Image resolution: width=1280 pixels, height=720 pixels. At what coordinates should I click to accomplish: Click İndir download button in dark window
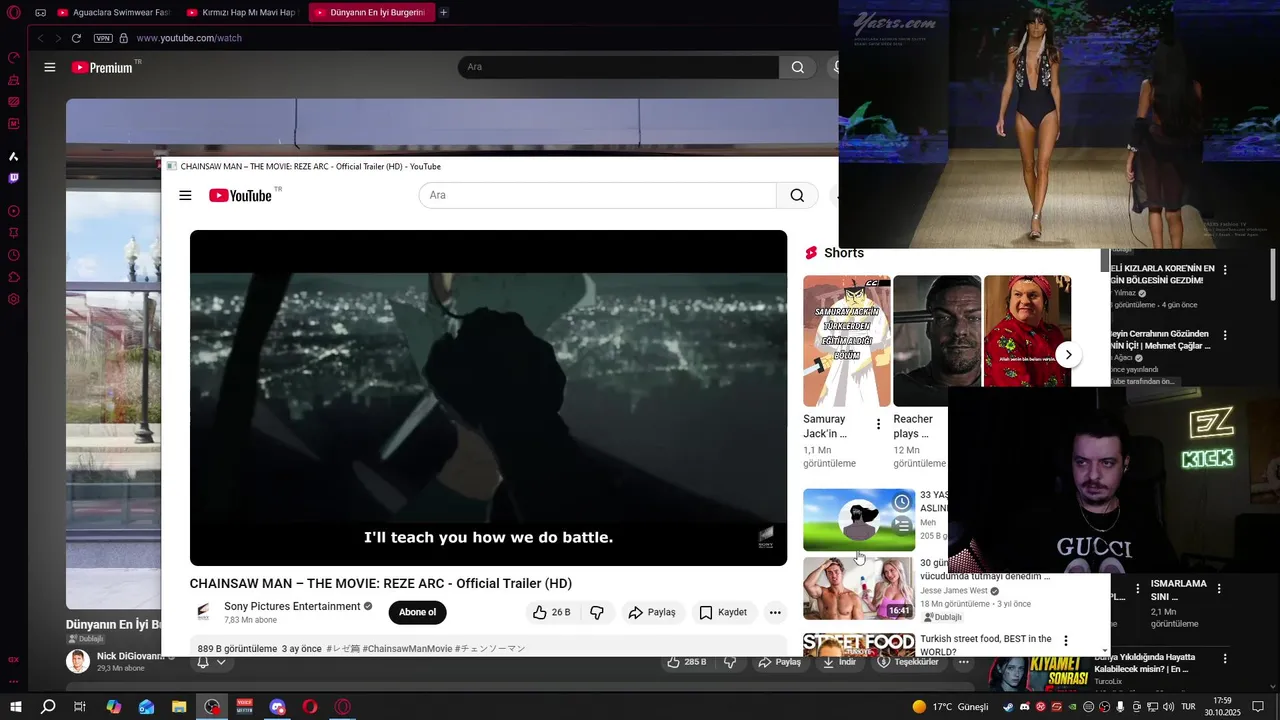point(839,662)
